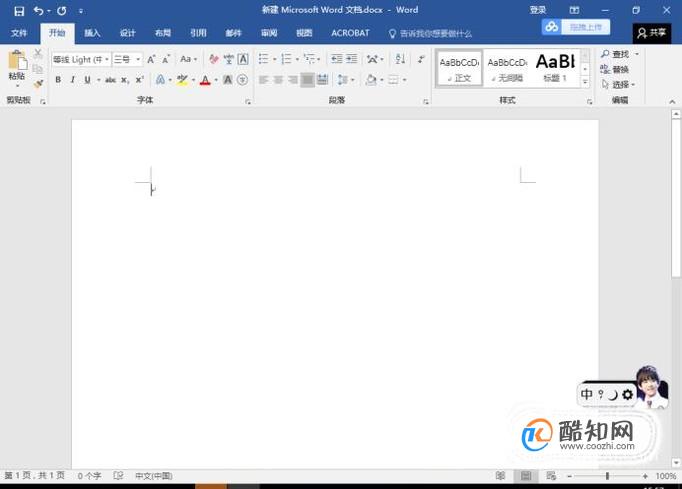Apply distributed alignment
The image size is (682, 489).
point(322,80)
